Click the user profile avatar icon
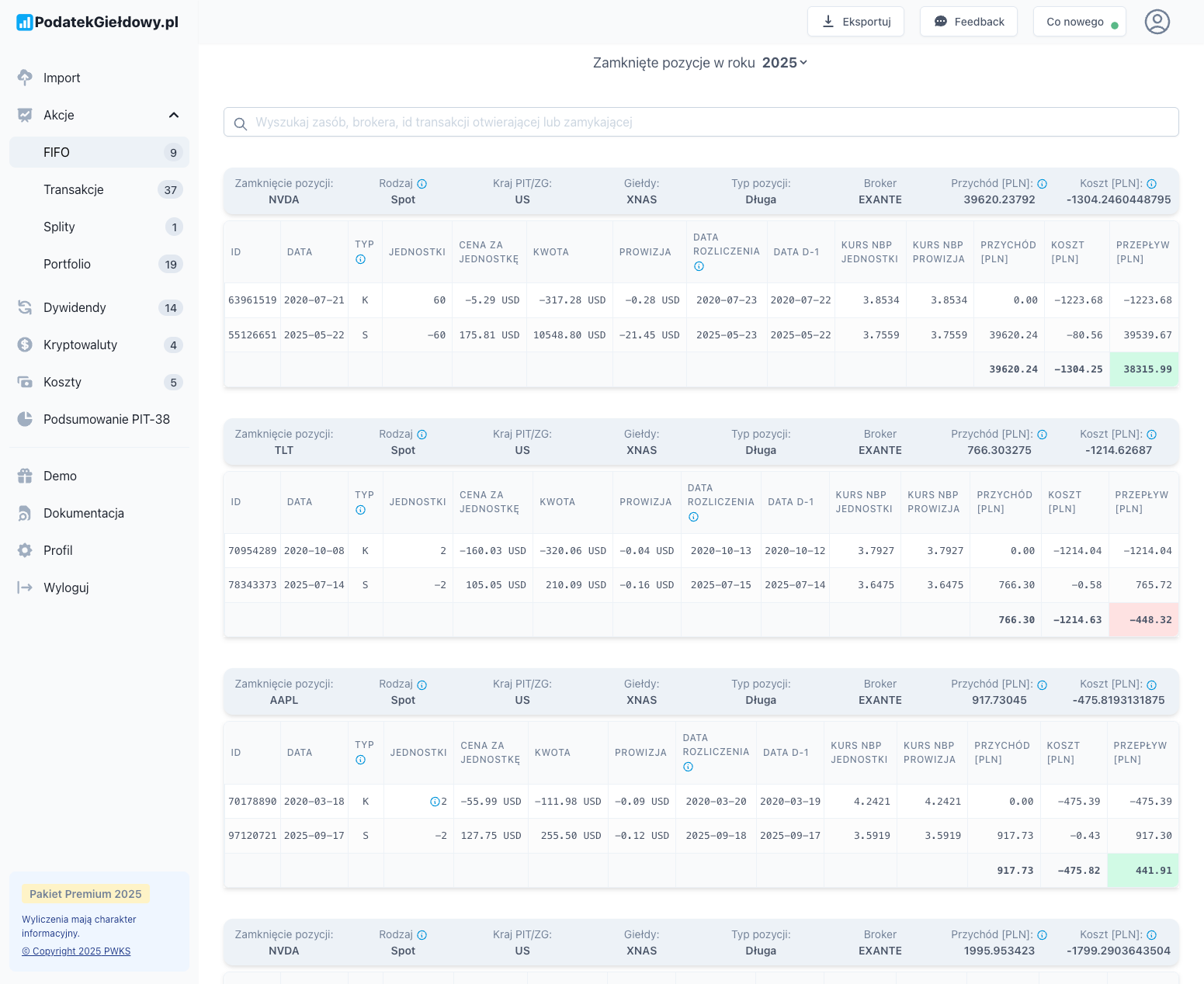The width and height of the screenshot is (1204, 984). click(1157, 22)
